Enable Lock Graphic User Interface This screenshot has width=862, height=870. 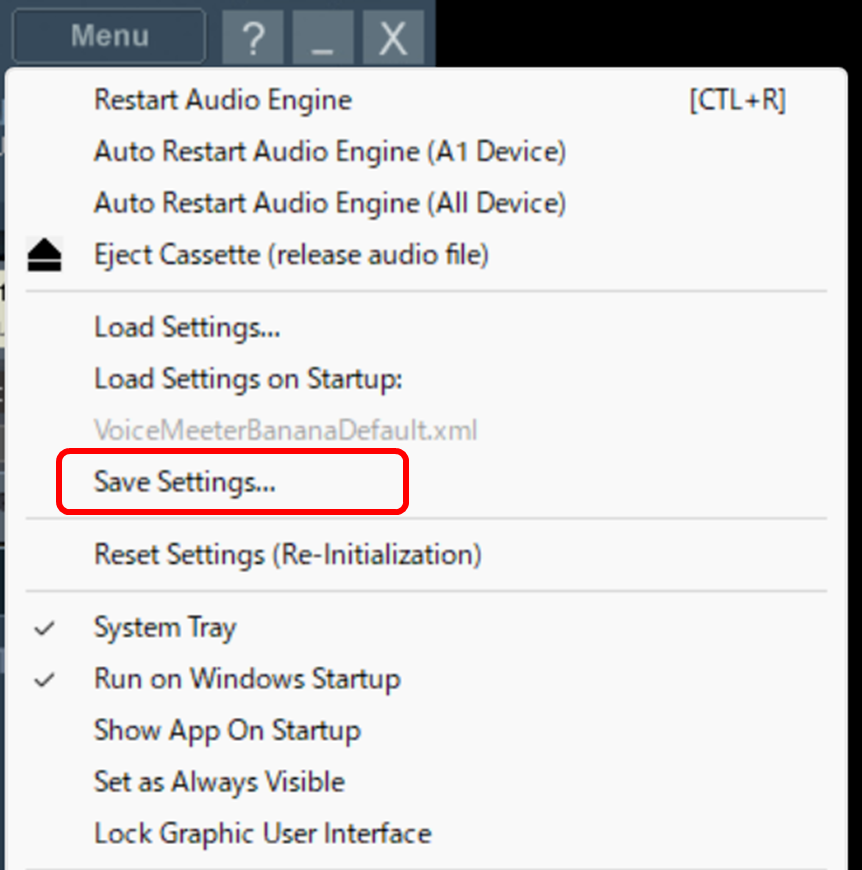[262, 833]
